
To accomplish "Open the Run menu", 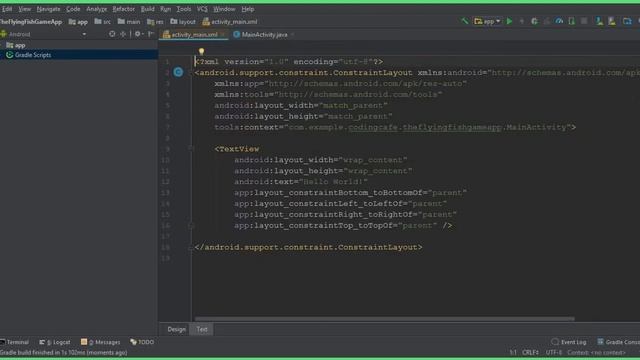I will click(165, 9).
